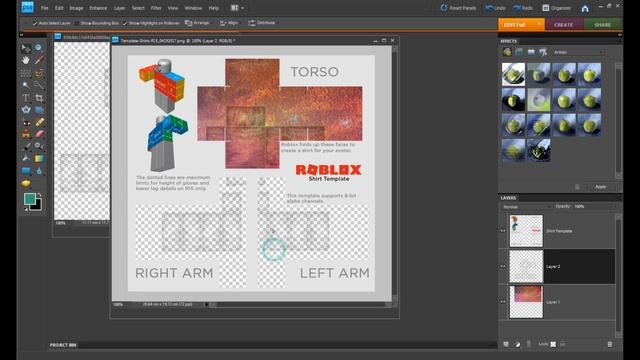Switch to the SHARE tab
The height and width of the screenshot is (360, 640).
click(x=602, y=24)
